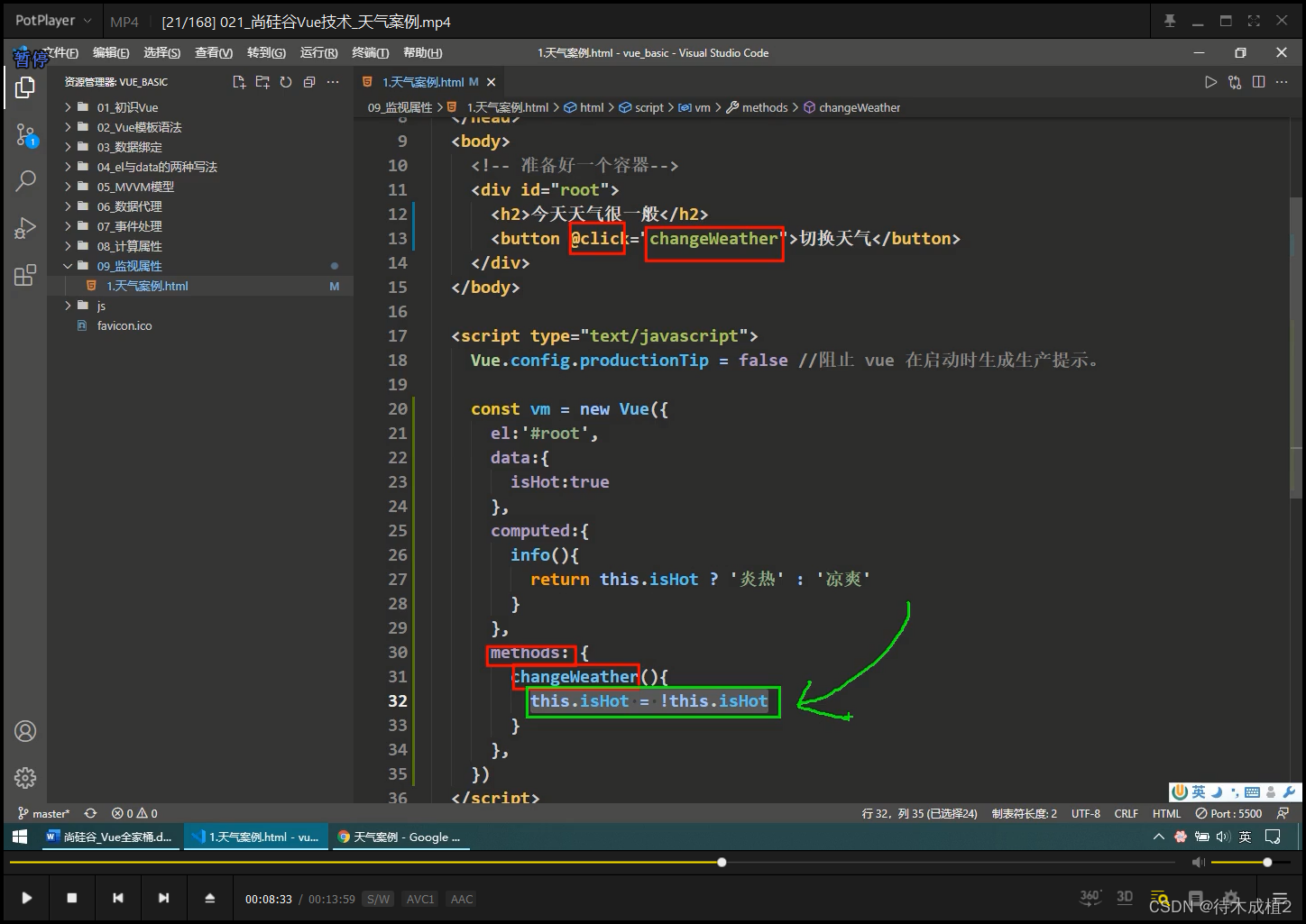Click the open changes compare icon
The width and height of the screenshot is (1306, 924).
pos(1235,82)
